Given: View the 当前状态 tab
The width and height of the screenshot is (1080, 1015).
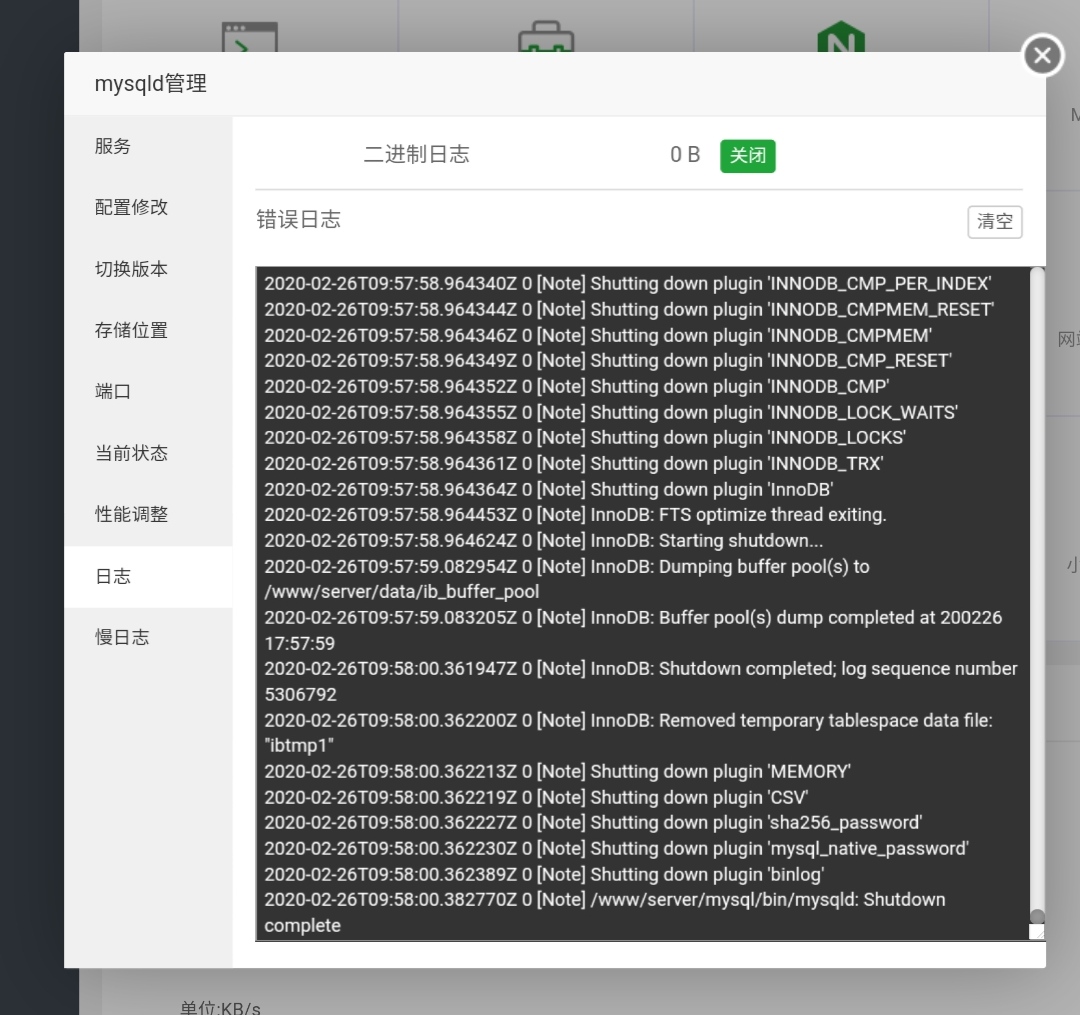Looking at the screenshot, I should 131,453.
